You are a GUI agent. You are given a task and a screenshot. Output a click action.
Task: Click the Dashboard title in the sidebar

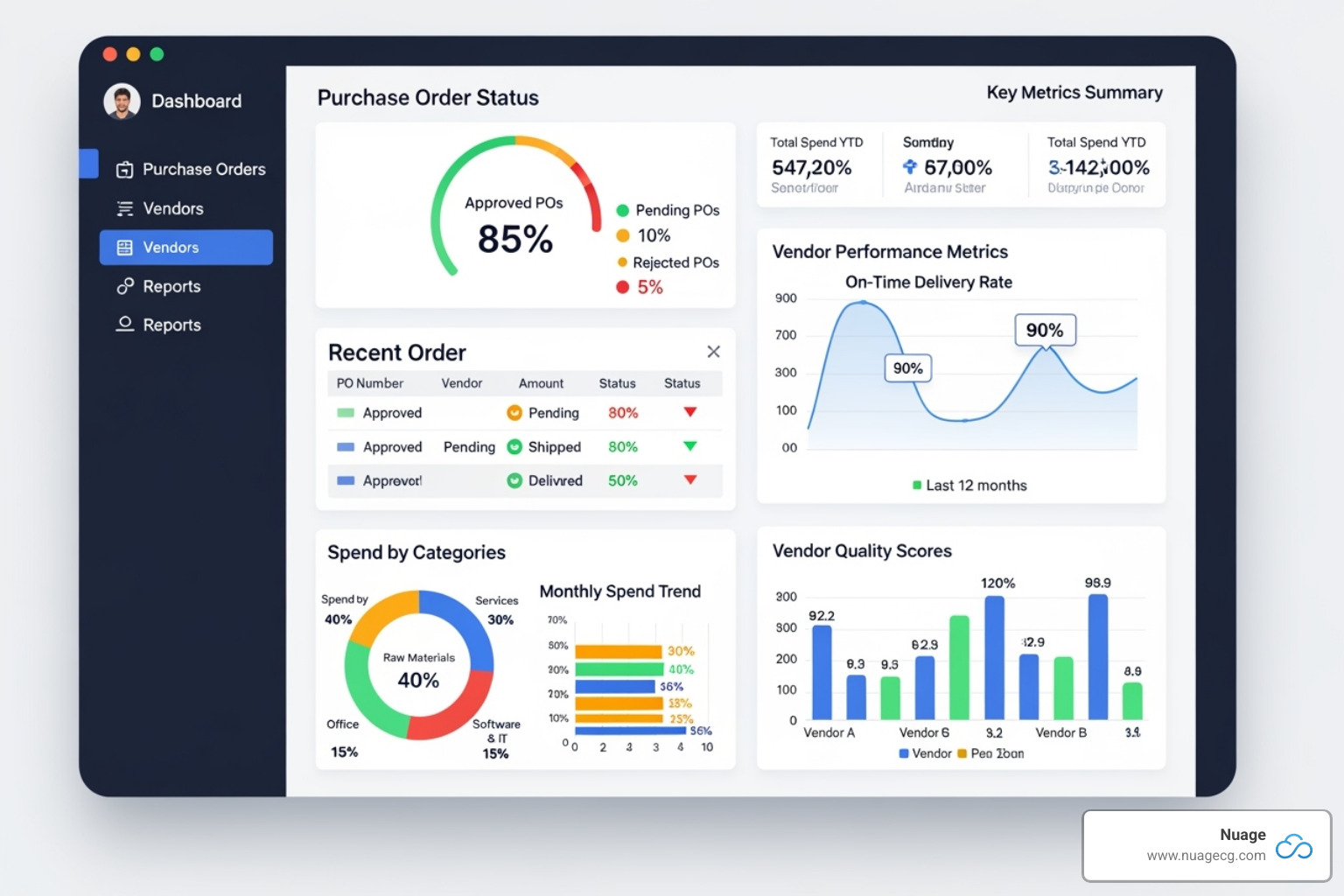[x=196, y=101]
